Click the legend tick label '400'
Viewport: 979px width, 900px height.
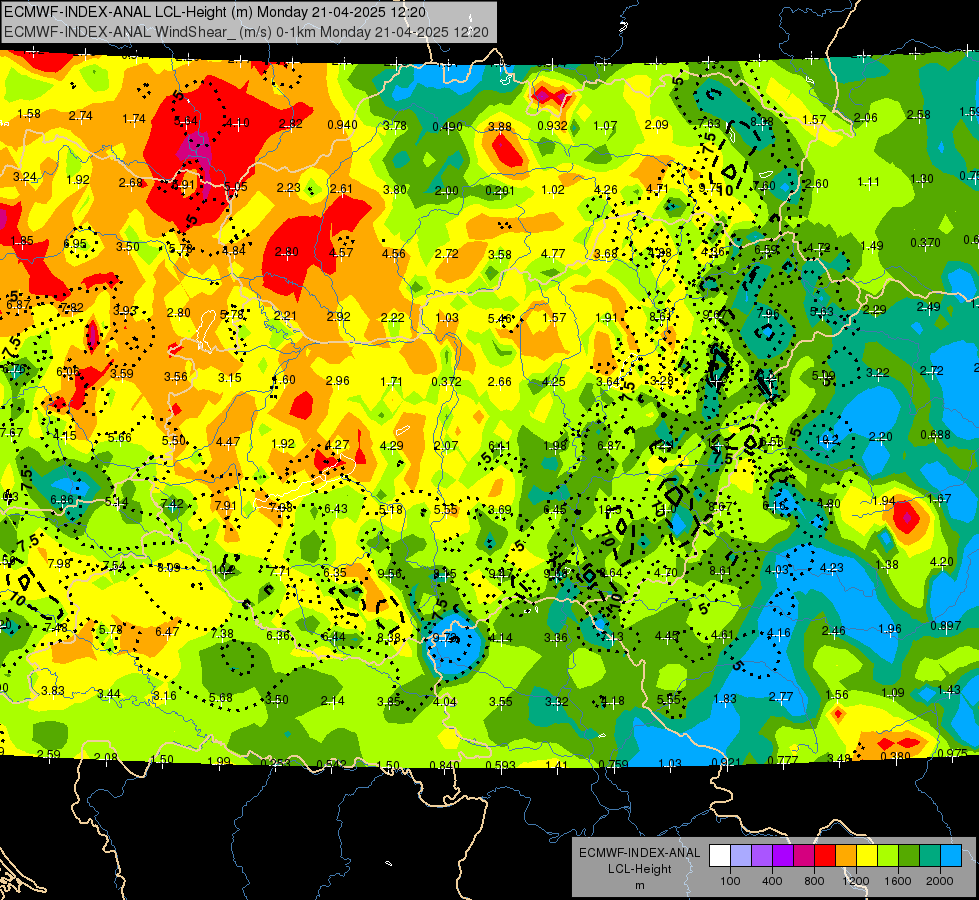(772, 881)
